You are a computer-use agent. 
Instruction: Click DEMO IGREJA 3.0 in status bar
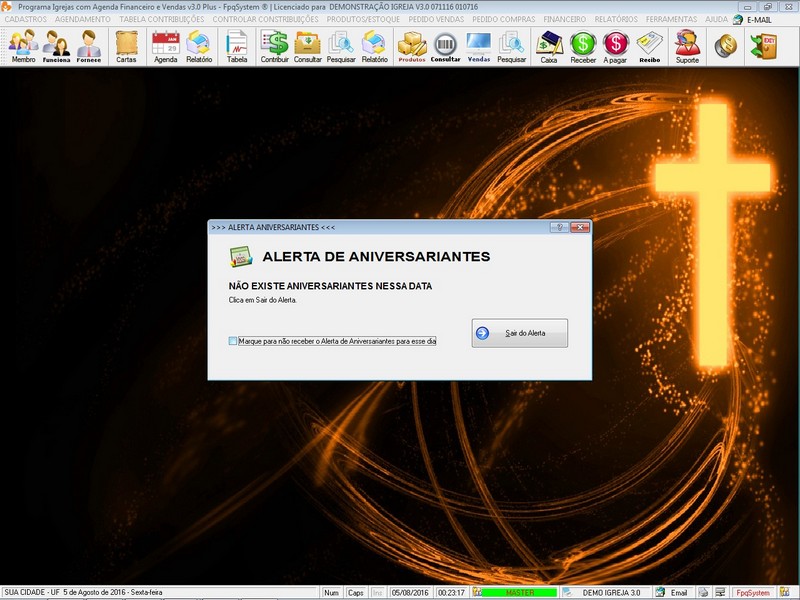tap(611, 592)
